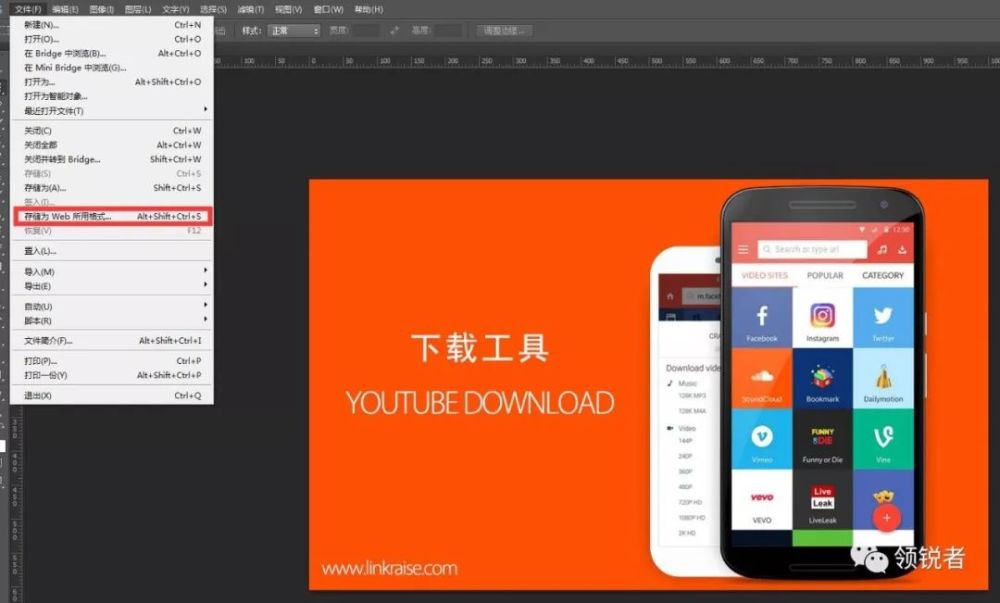The height and width of the screenshot is (603, 1000).
Task: Click the phone's search input field
Action: (x=810, y=249)
